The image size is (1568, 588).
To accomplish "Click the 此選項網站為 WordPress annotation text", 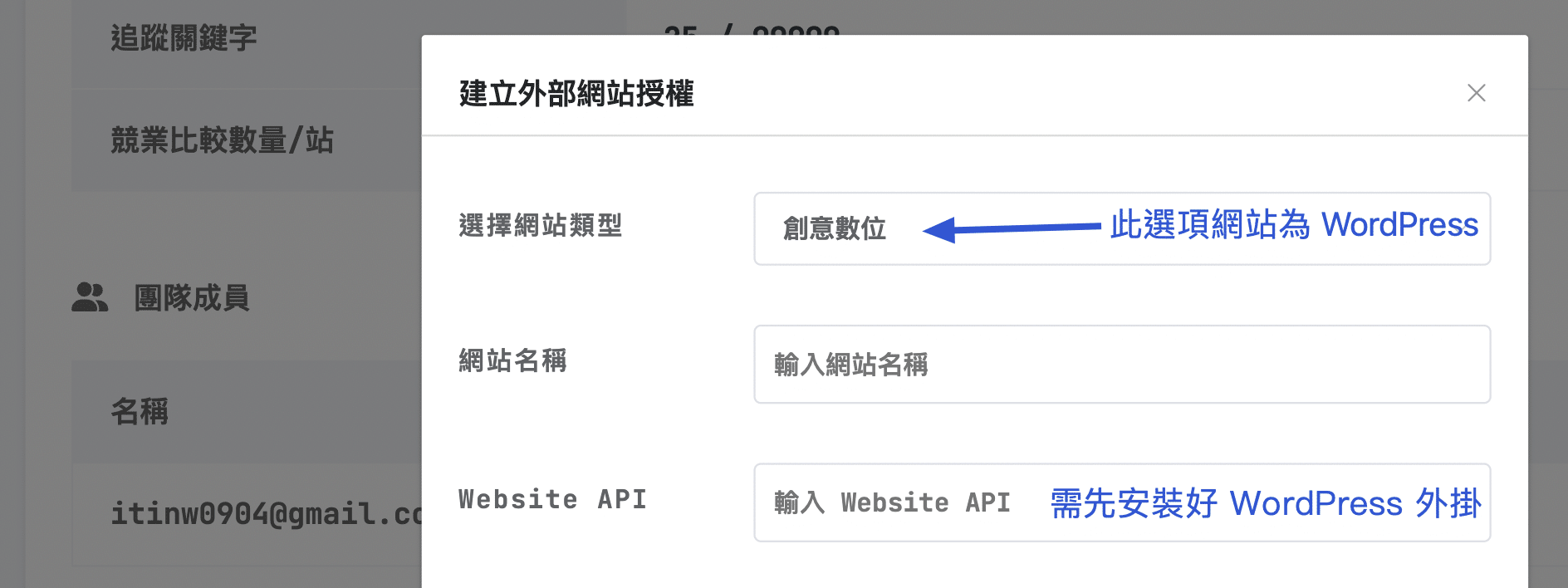I will [x=1293, y=225].
